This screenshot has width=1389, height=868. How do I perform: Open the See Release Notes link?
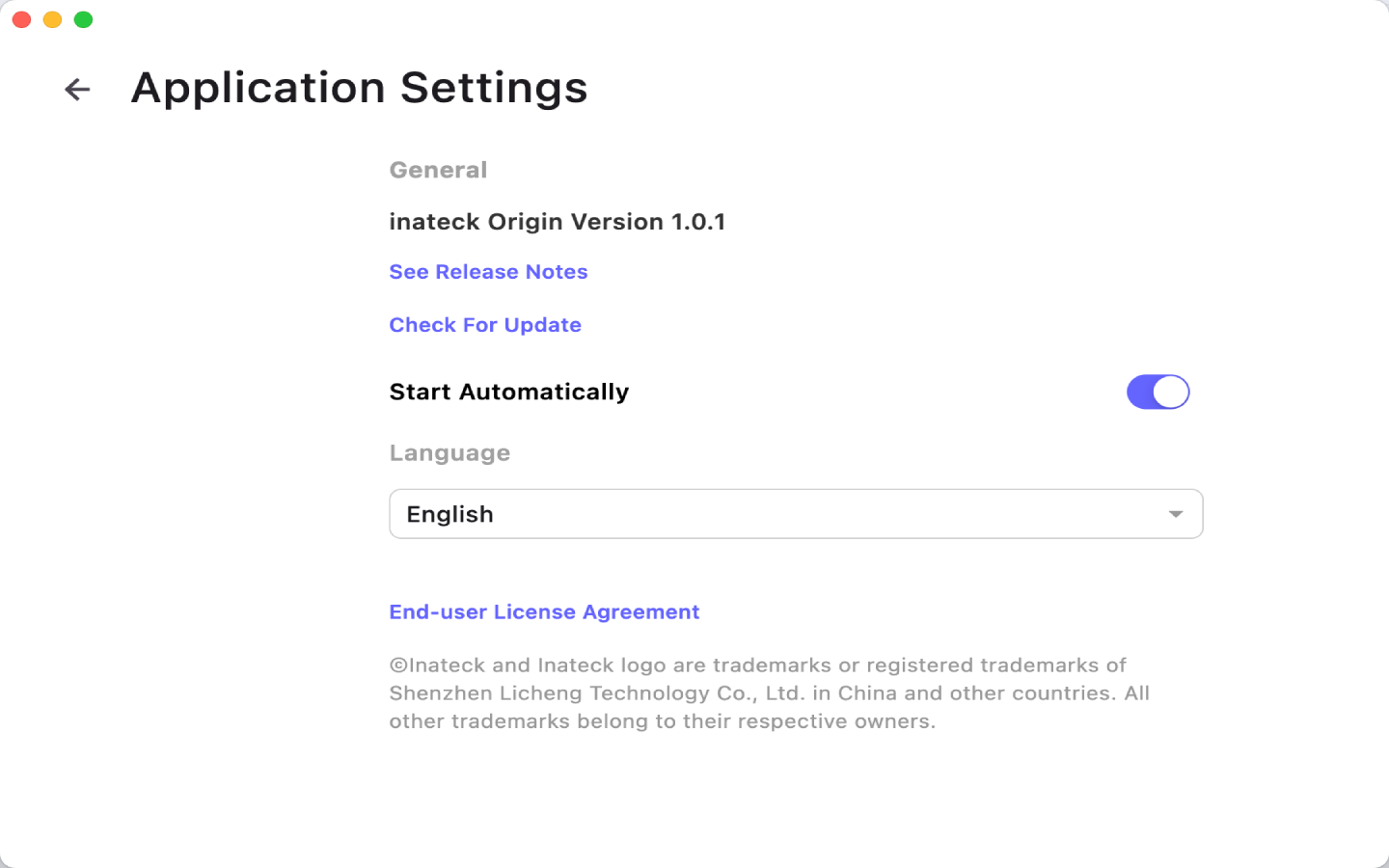pos(488,272)
